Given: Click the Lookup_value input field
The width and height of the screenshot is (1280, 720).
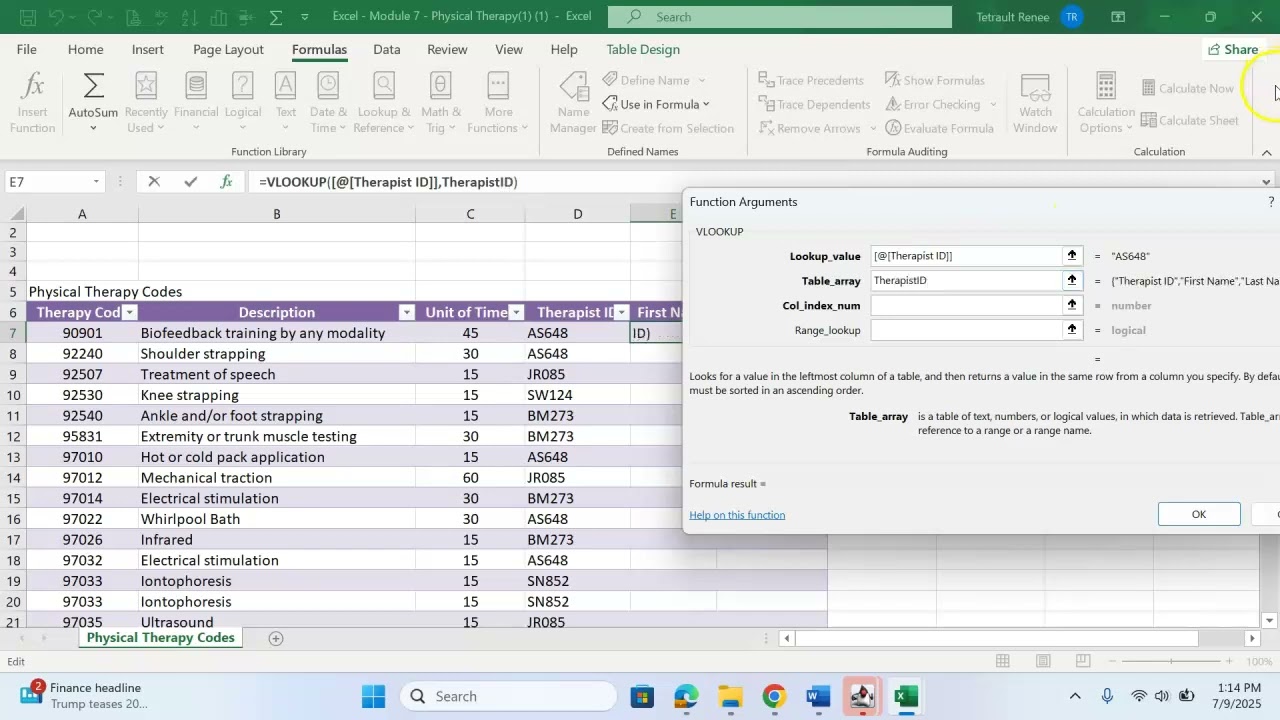Looking at the screenshot, I should pos(966,256).
